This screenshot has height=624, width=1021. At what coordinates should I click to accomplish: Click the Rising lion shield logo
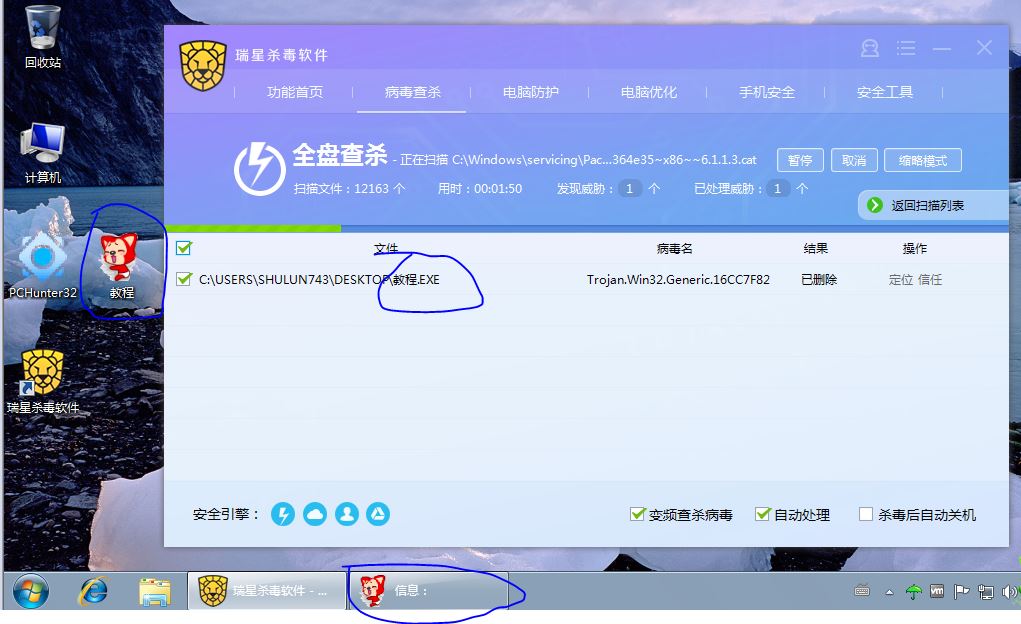click(x=203, y=65)
